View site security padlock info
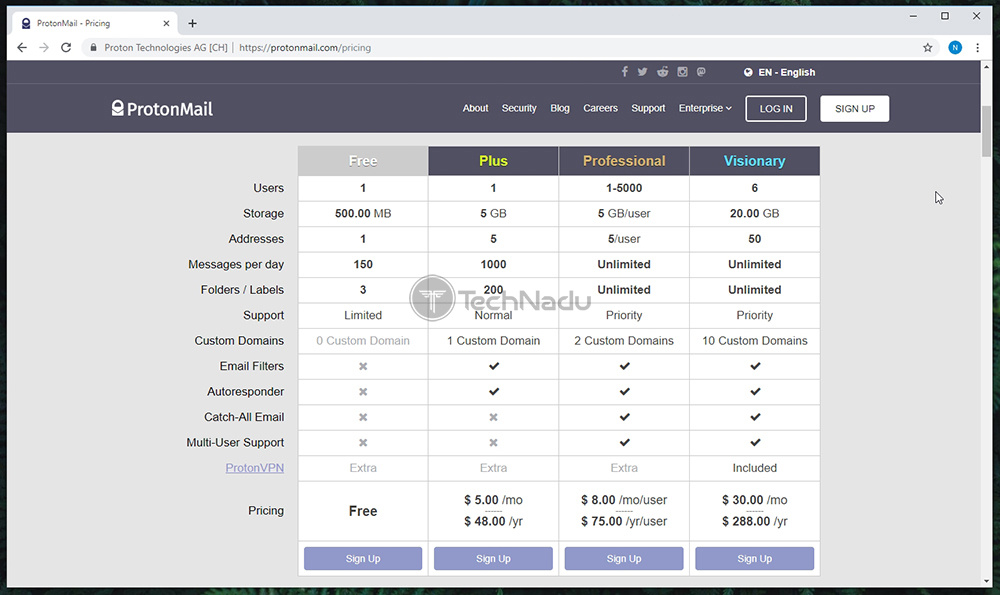The width and height of the screenshot is (1000, 595). [93, 47]
